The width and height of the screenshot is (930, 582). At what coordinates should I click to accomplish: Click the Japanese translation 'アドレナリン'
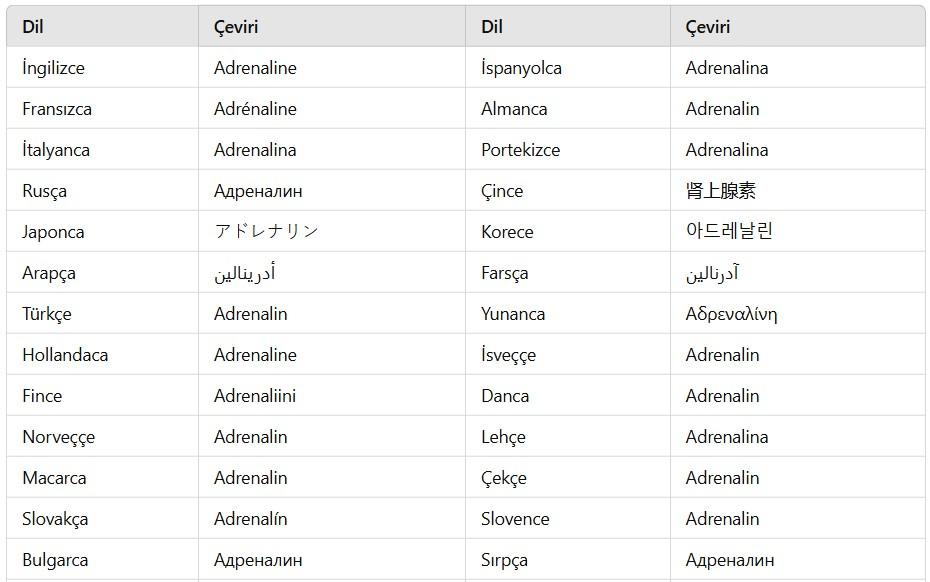[266, 232]
